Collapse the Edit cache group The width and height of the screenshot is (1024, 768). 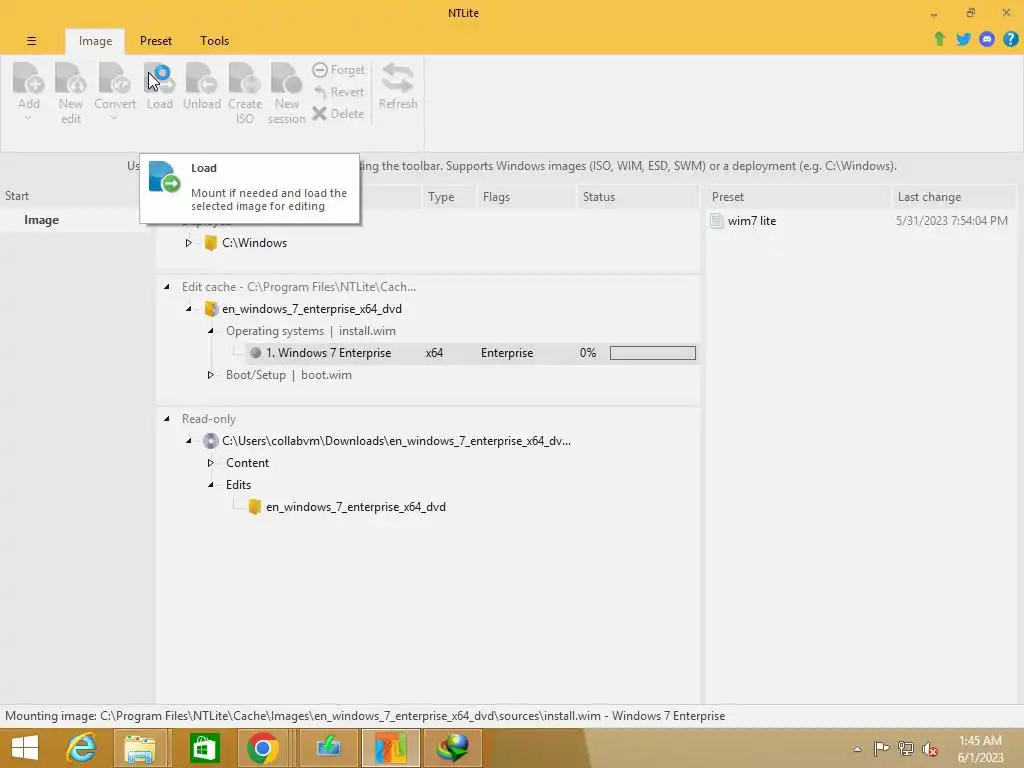(x=167, y=287)
